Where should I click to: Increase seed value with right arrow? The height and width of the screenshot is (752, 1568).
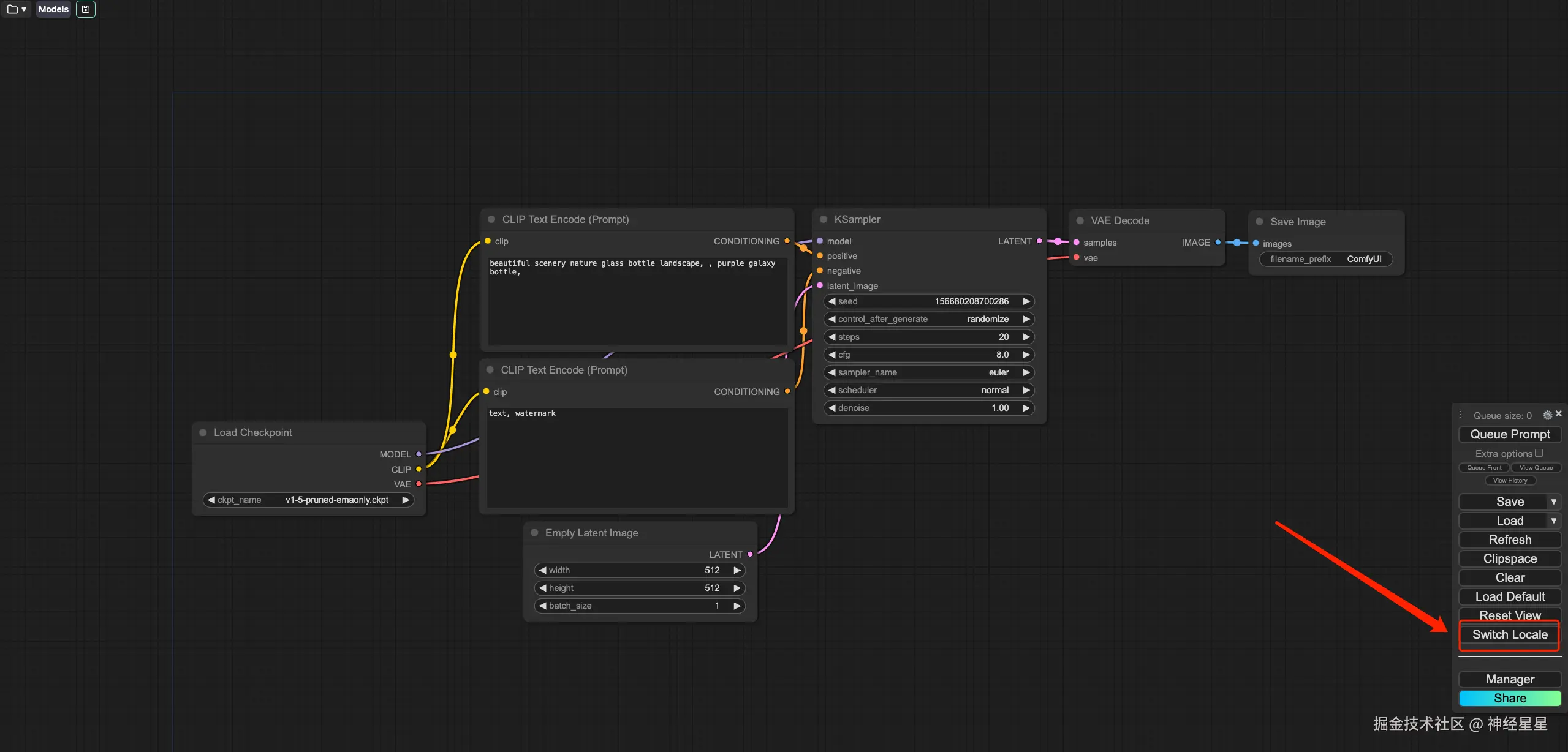point(1026,301)
